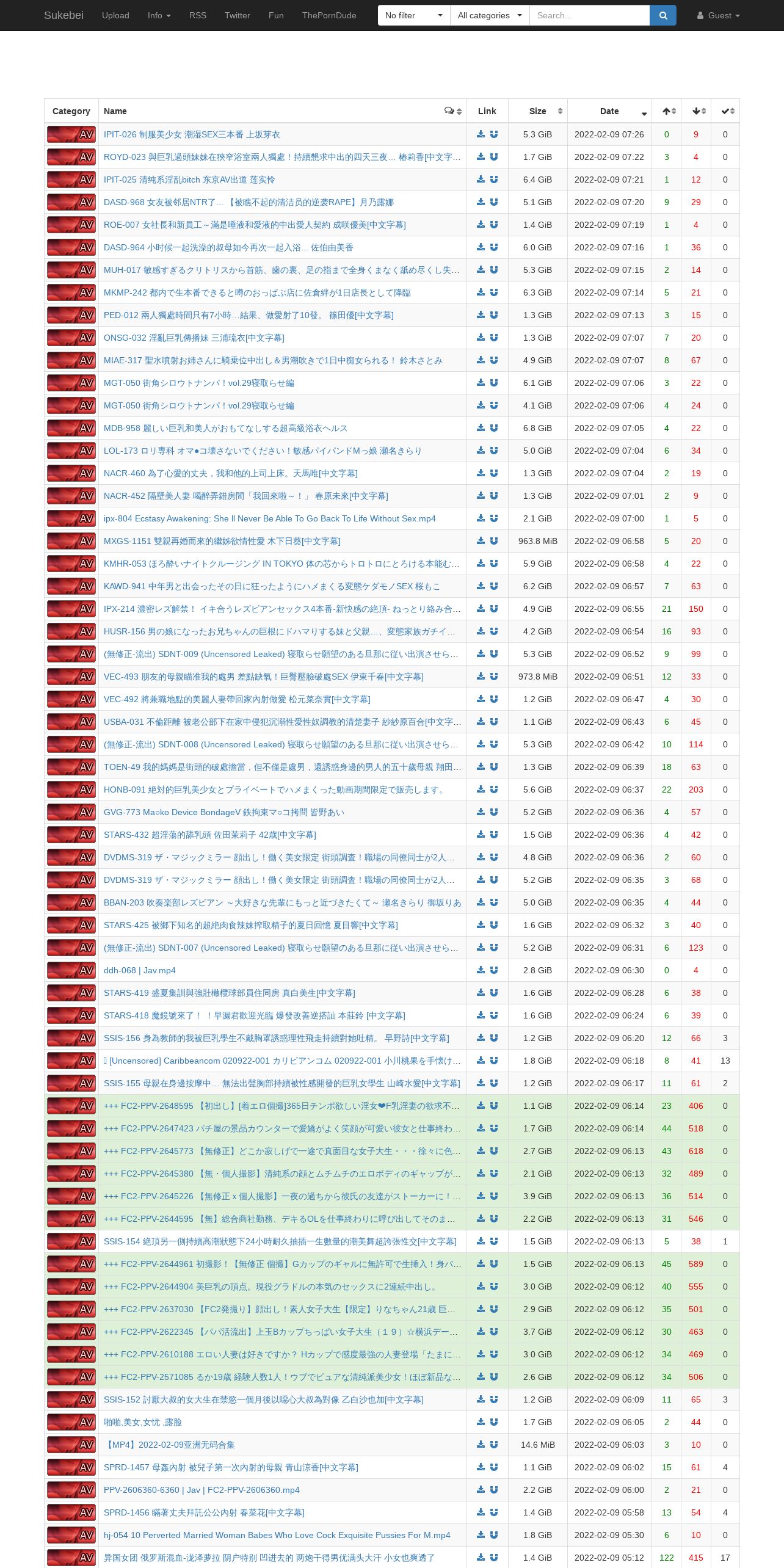Open ThePornDude link in the navbar
This screenshot has height=1568, width=784.
(329, 15)
